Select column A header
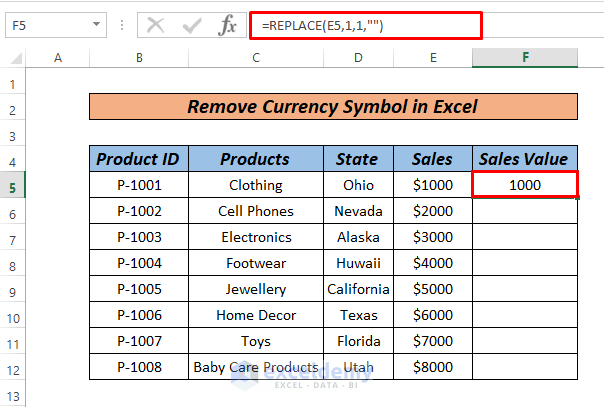The image size is (604, 407). tap(58, 59)
